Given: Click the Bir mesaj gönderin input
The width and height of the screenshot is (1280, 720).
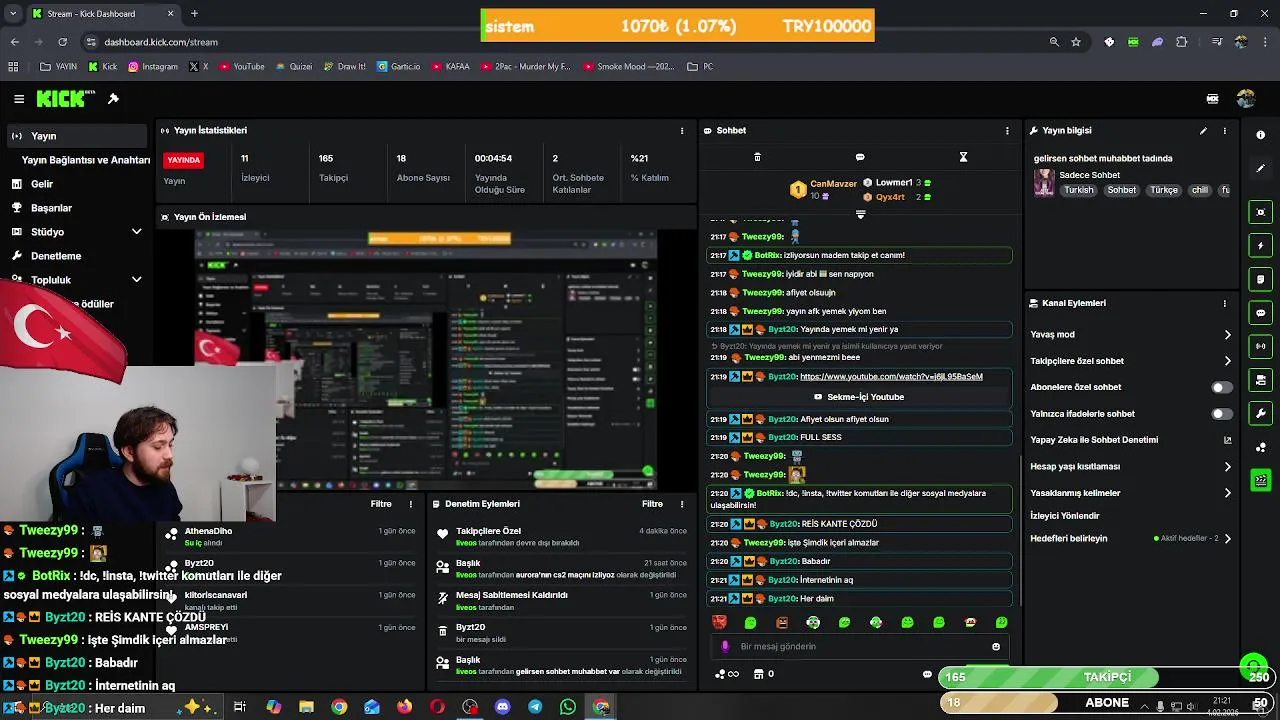Looking at the screenshot, I should (860, 647).
